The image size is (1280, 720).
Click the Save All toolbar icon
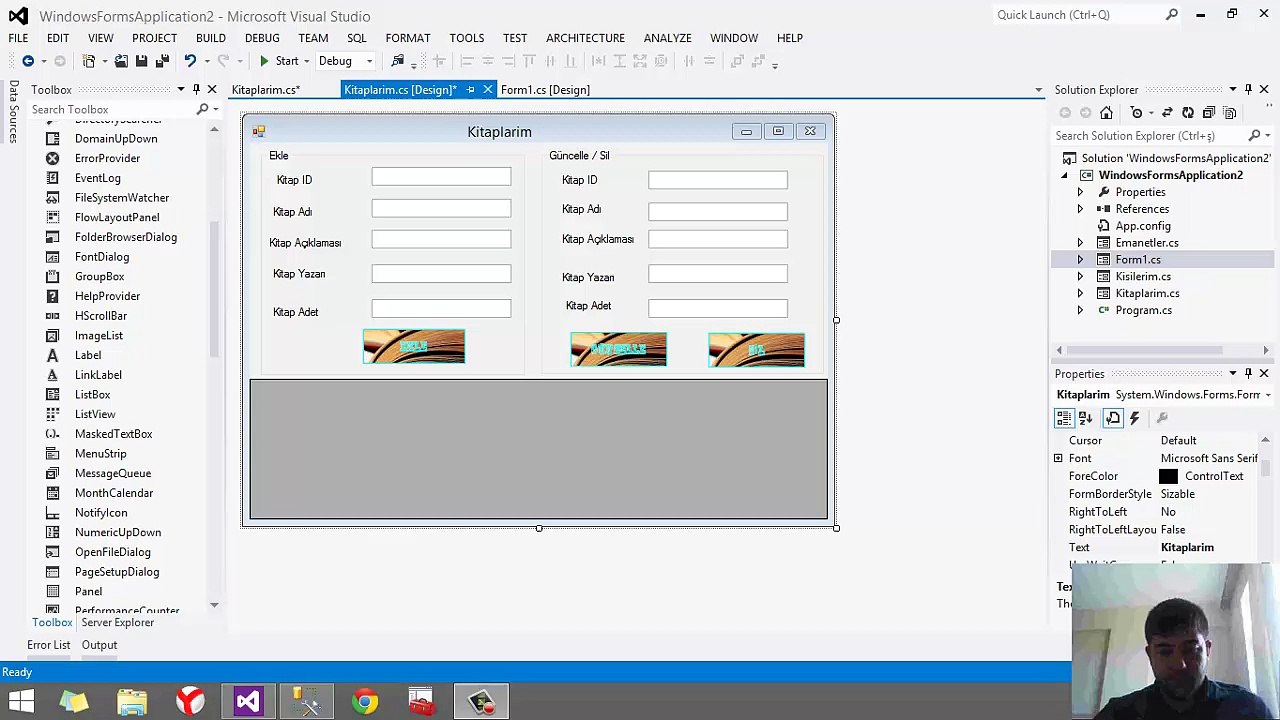pyautogui.click(x=162, y=61)
